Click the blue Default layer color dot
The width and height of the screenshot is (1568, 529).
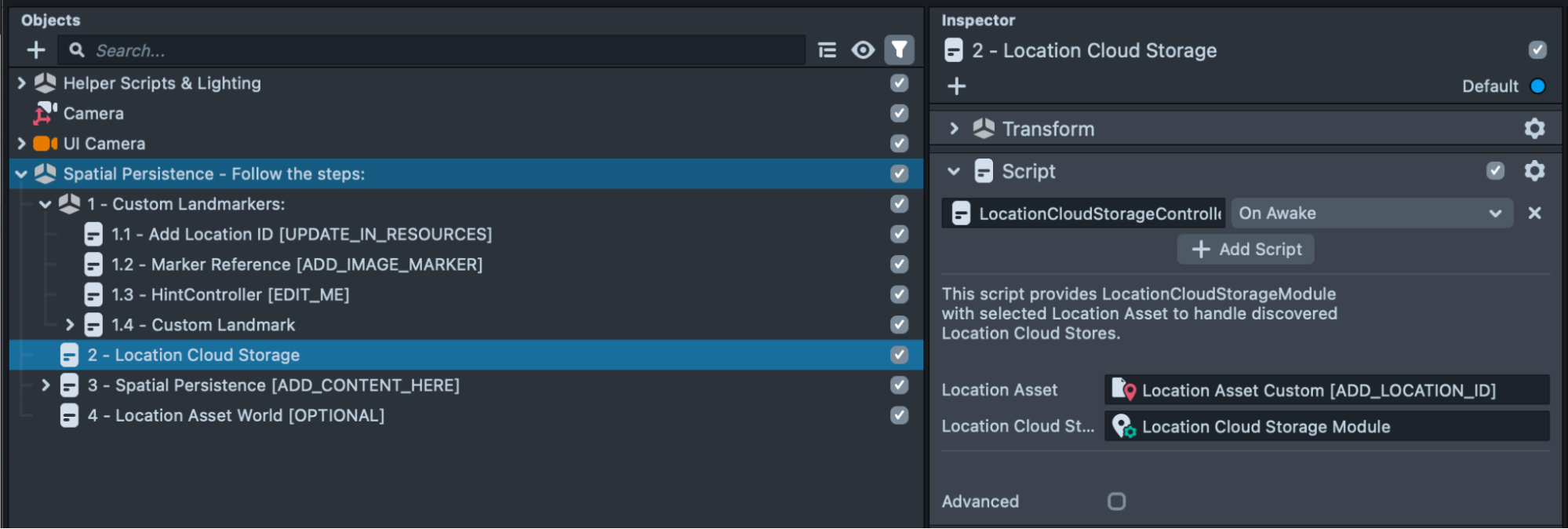pyautogui.click(x=1537, y=86)
